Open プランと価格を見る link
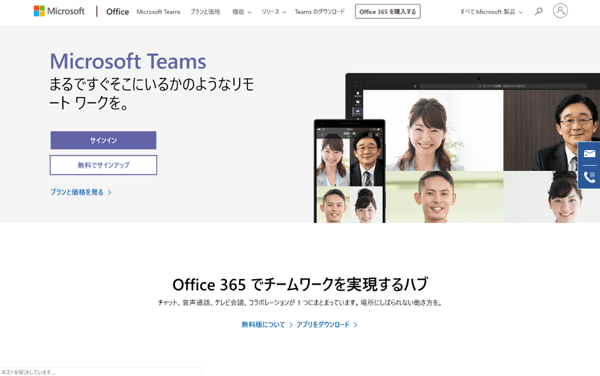The image size is (600, 376). click(81, 192)
